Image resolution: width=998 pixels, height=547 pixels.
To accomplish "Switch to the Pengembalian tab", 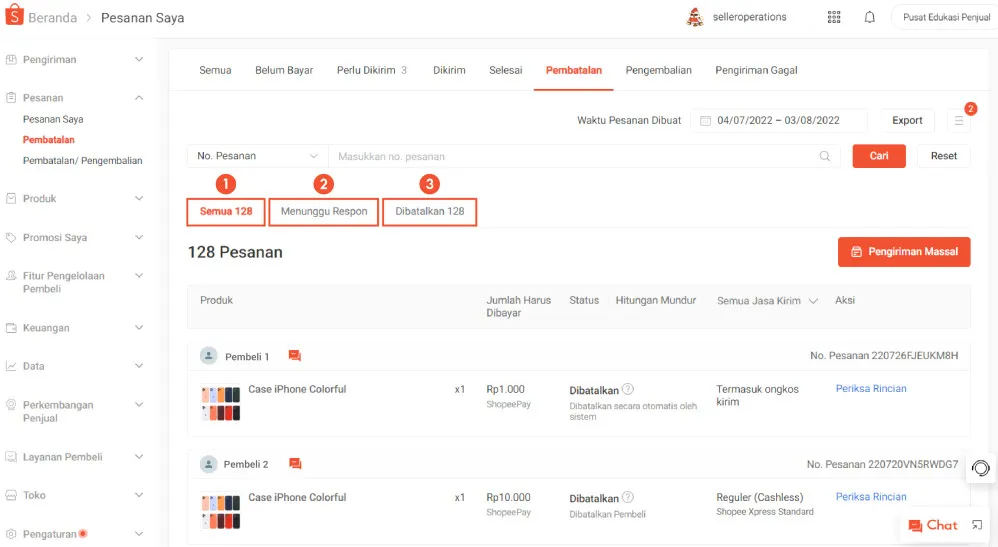I will click(x=658, y=70).
